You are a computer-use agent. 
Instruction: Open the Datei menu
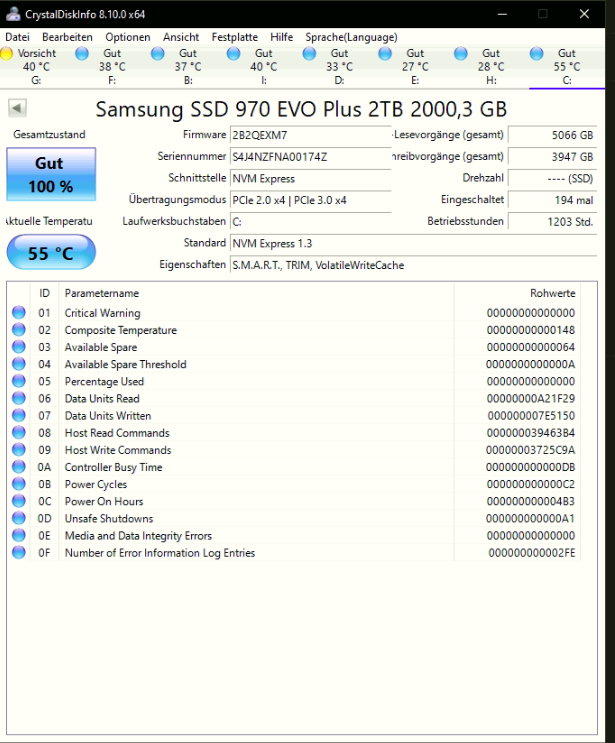tap(18, 37)
